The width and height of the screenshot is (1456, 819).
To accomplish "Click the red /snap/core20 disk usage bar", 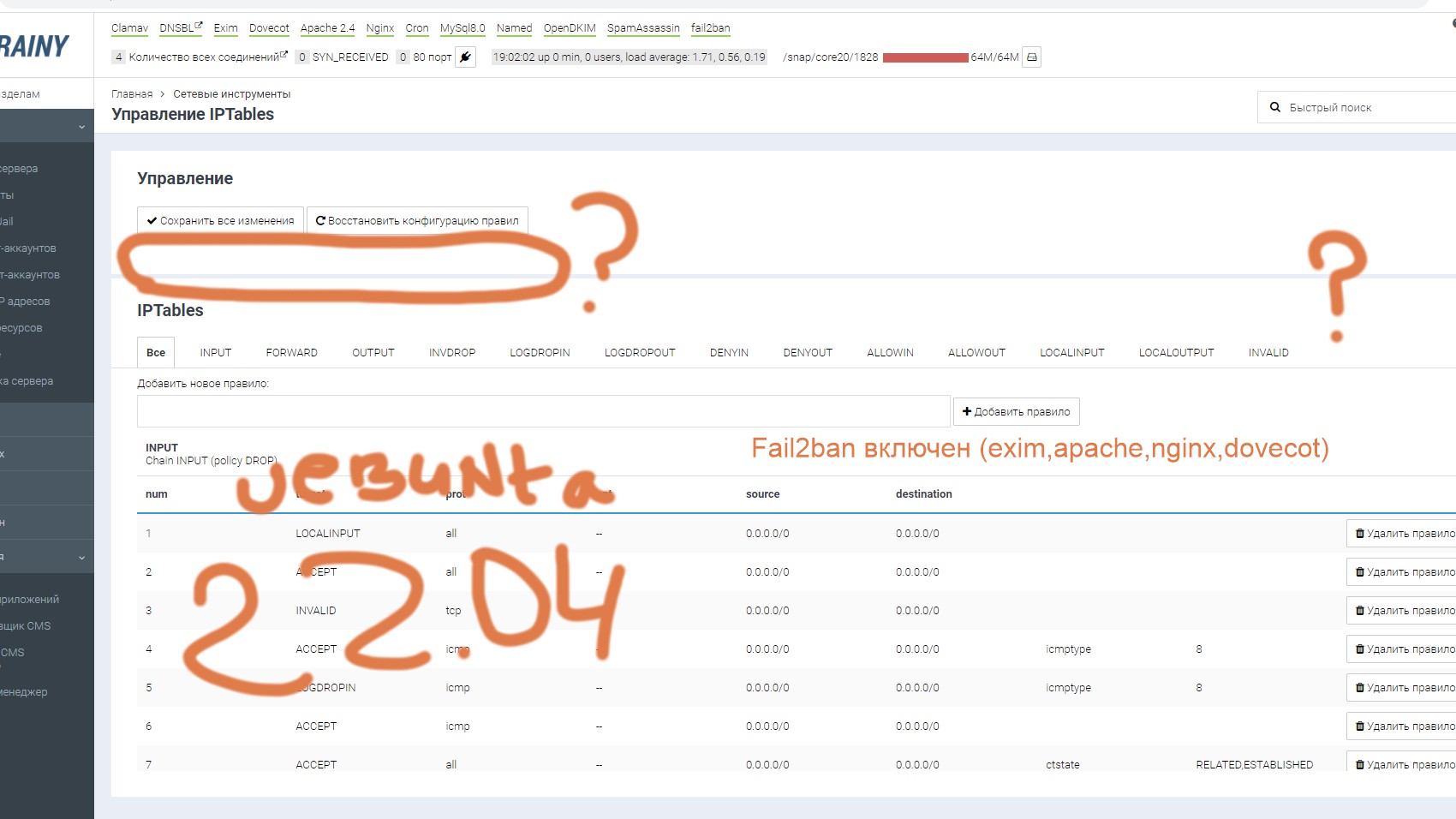I will (925, 57).
